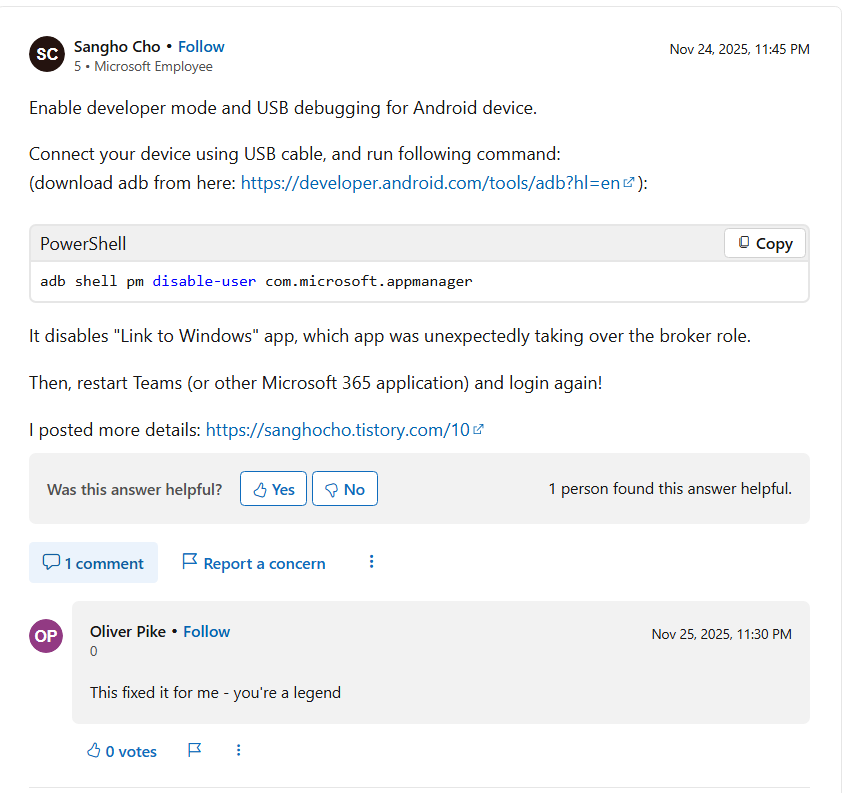This screenshot has width=850, height=793.
Task: Follow Sangho Cho
Action: pyautogui.click(x=201, y=46)
